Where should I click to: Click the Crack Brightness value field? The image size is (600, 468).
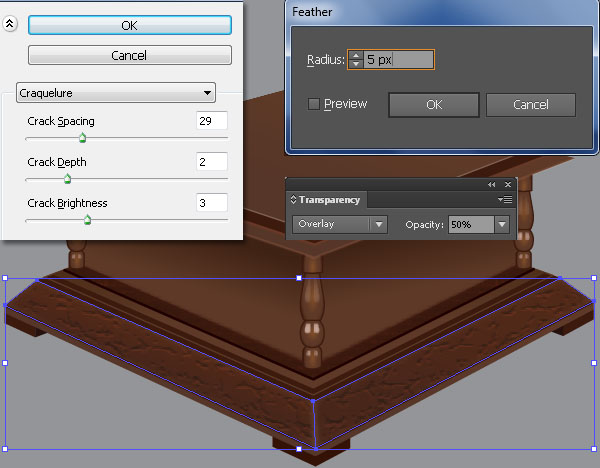tap(212, 203)
